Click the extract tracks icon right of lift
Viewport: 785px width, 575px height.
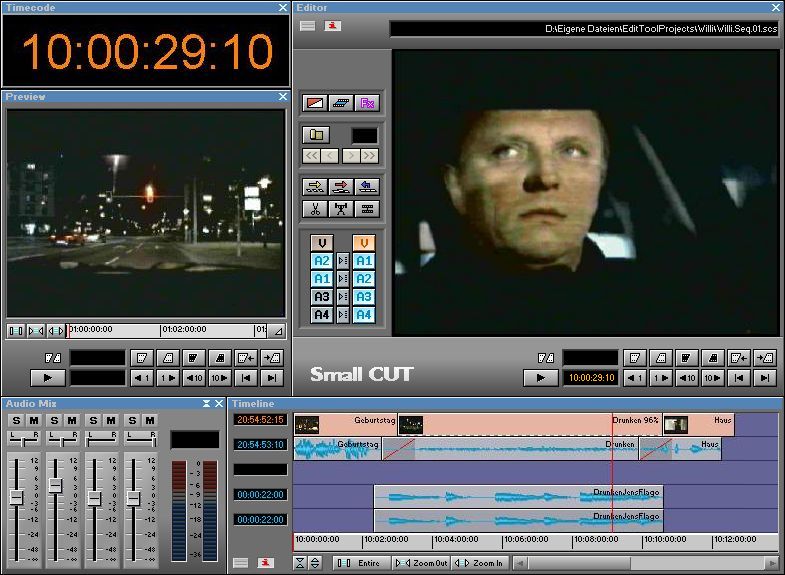tap(367, 209)
